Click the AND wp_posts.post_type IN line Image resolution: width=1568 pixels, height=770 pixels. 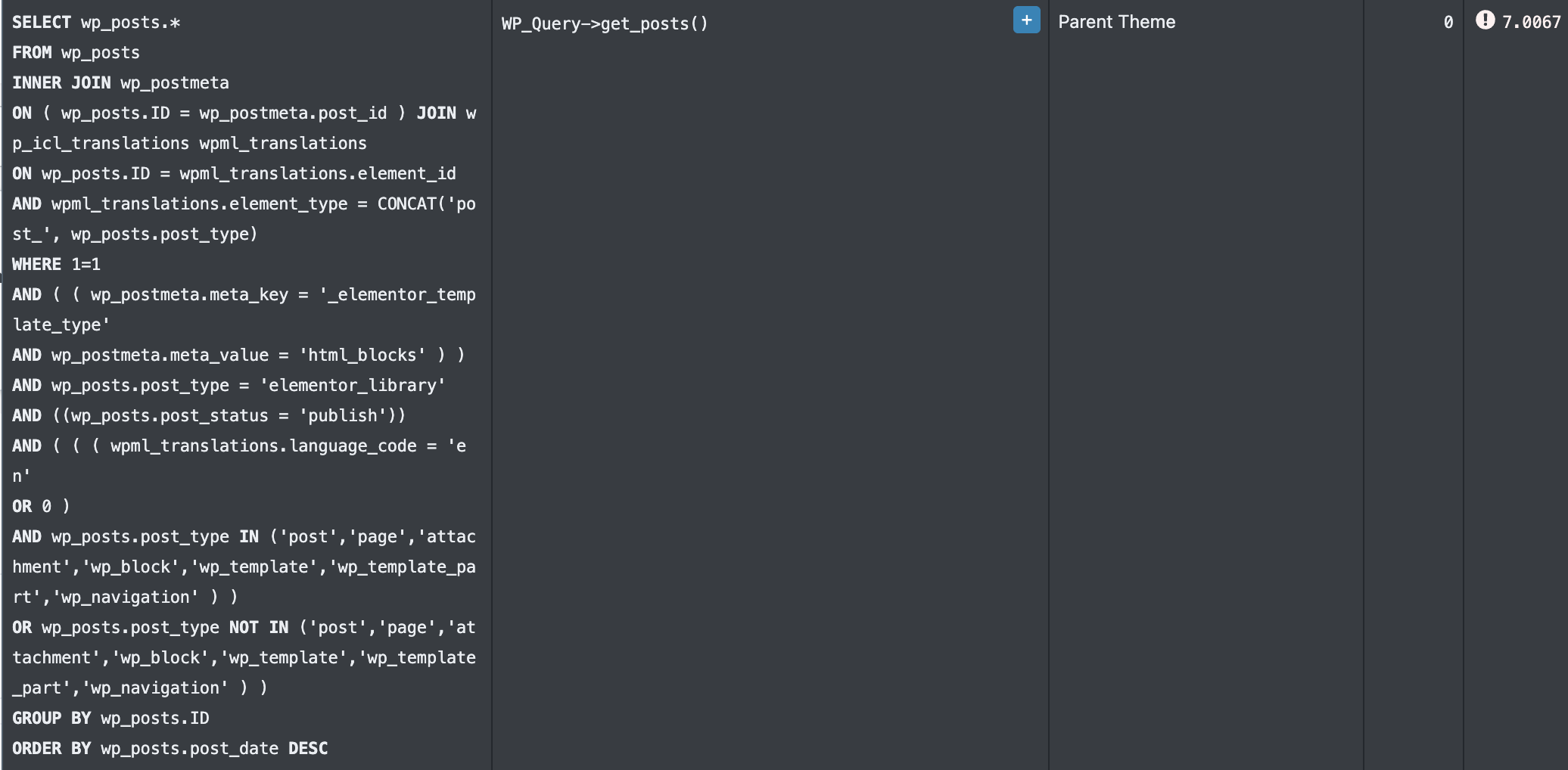point(244,537)
